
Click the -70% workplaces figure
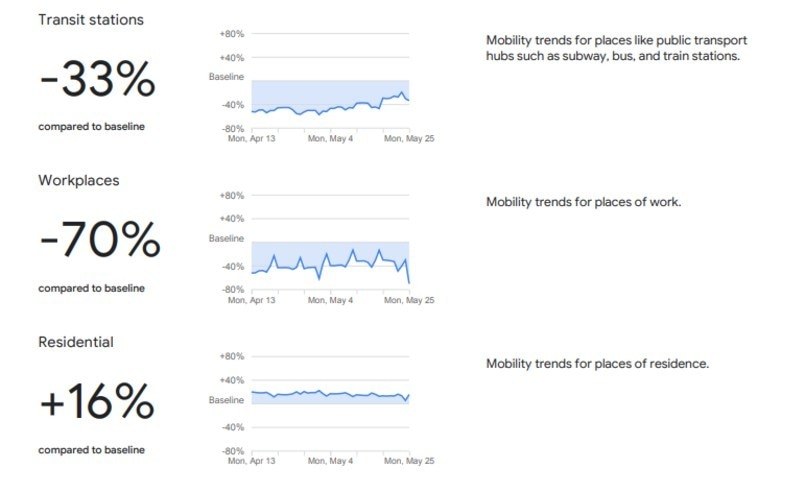100,239
